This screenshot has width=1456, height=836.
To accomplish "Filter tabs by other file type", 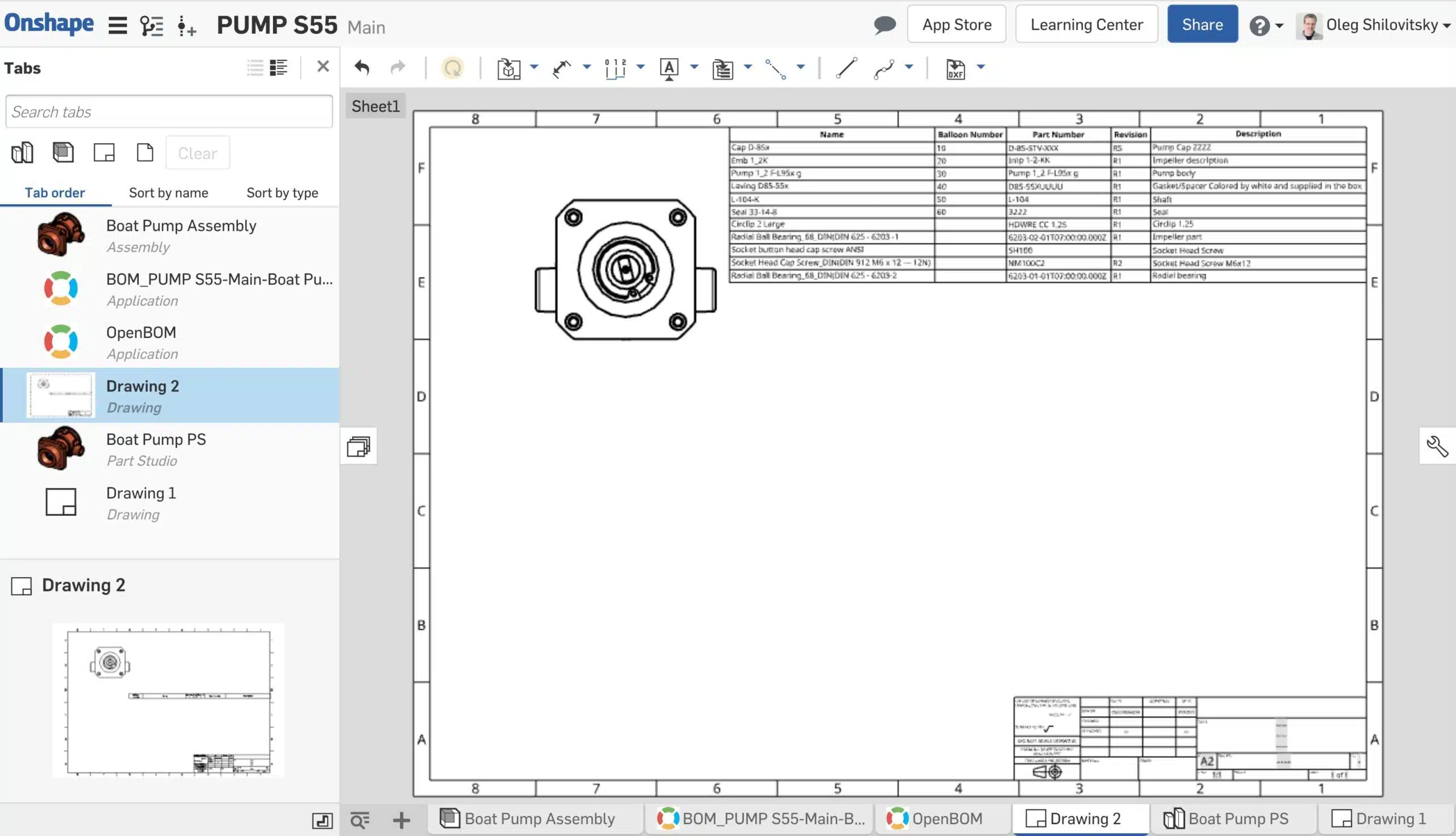I will click(x=144, y=153).
